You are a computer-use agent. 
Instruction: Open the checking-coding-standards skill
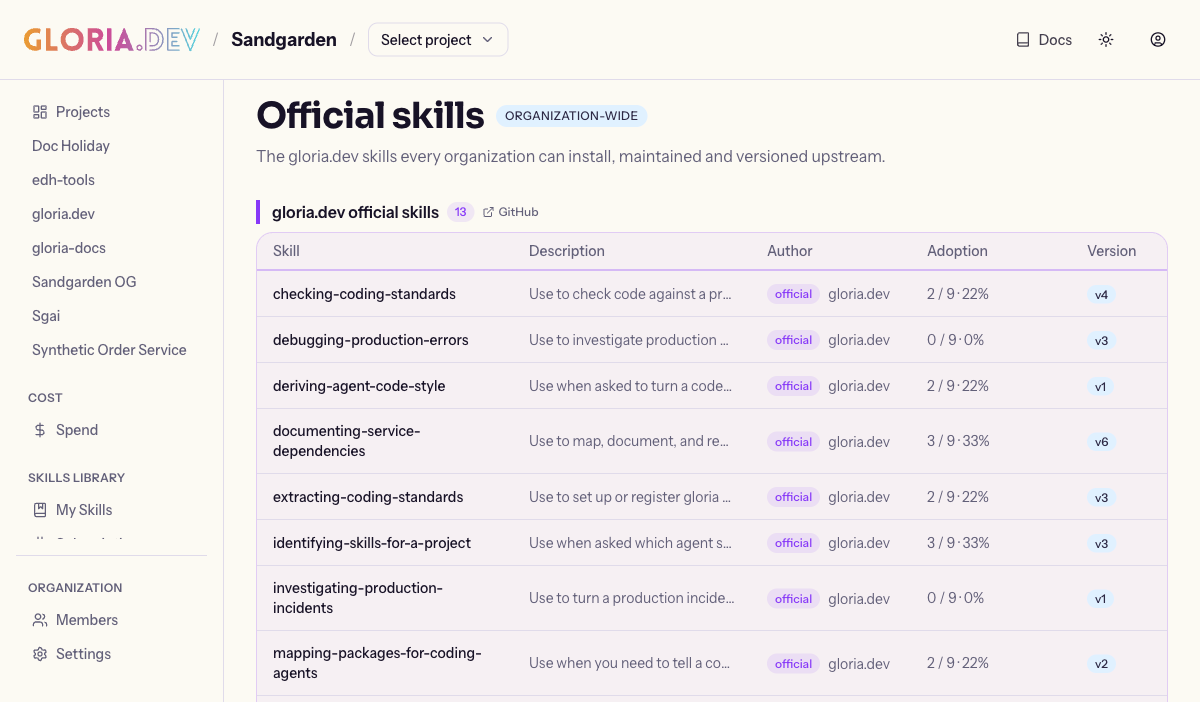364,294
